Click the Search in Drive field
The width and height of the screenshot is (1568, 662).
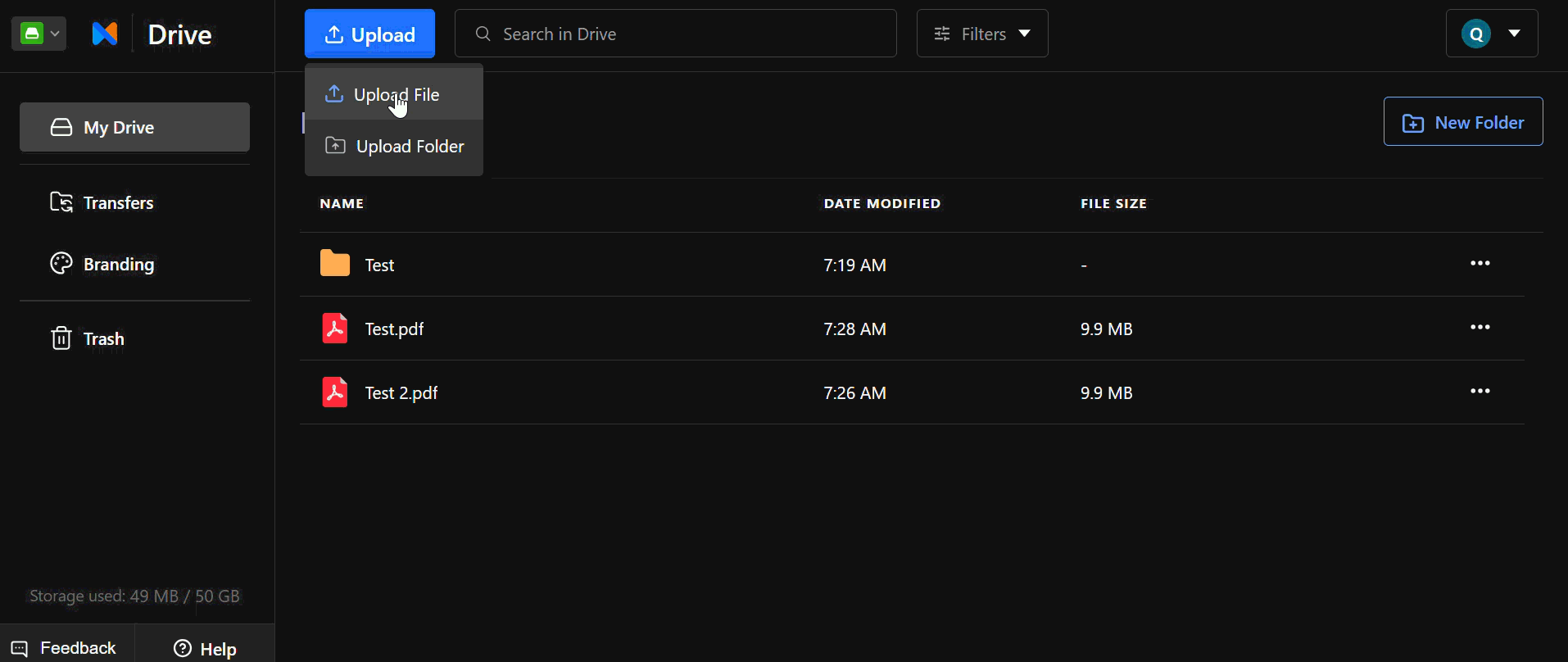pos(676,34)
